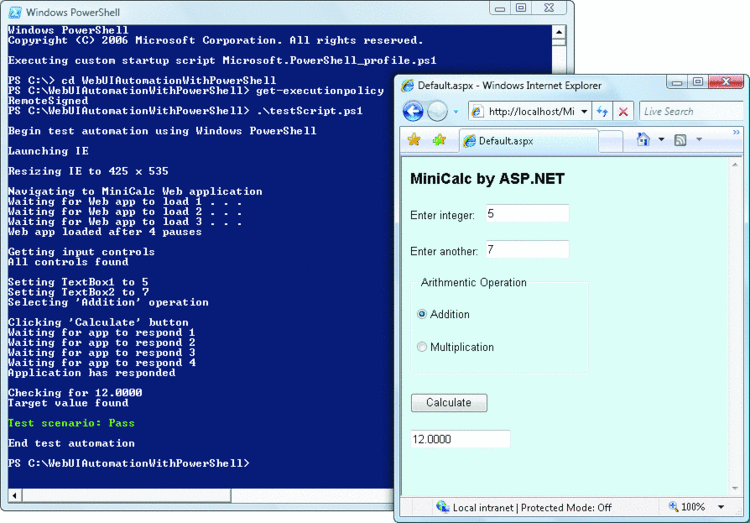This screenshot has width=750, height=523.
Task: Click the Back button in Internet Explorer
Action: tap(413, 111)
